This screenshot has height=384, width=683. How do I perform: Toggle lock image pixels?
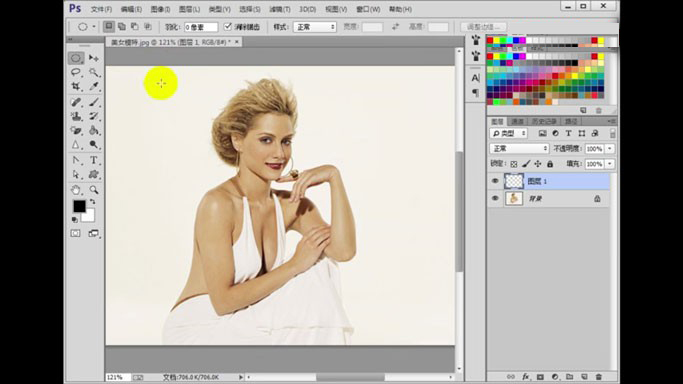(x=526, y=164)
